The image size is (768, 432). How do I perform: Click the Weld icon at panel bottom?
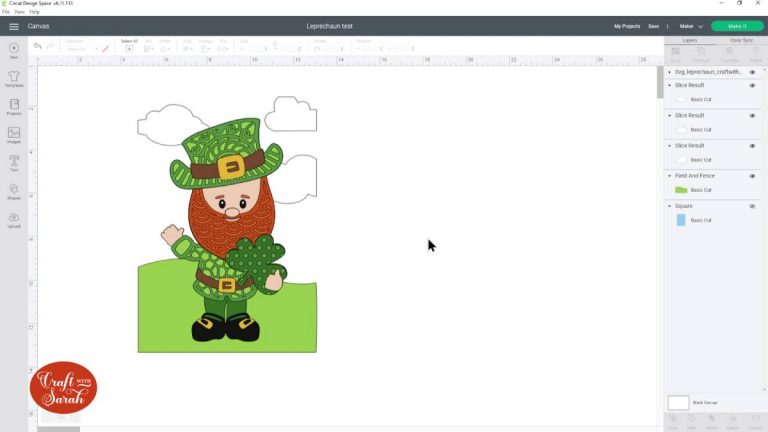coord(692,419)
